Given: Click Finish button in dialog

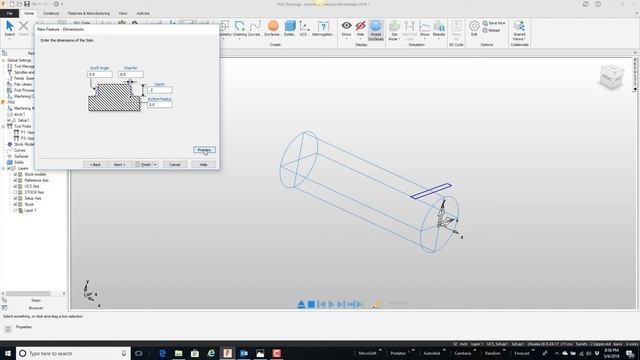Looking at the screenshot, I should coord(143,164).
